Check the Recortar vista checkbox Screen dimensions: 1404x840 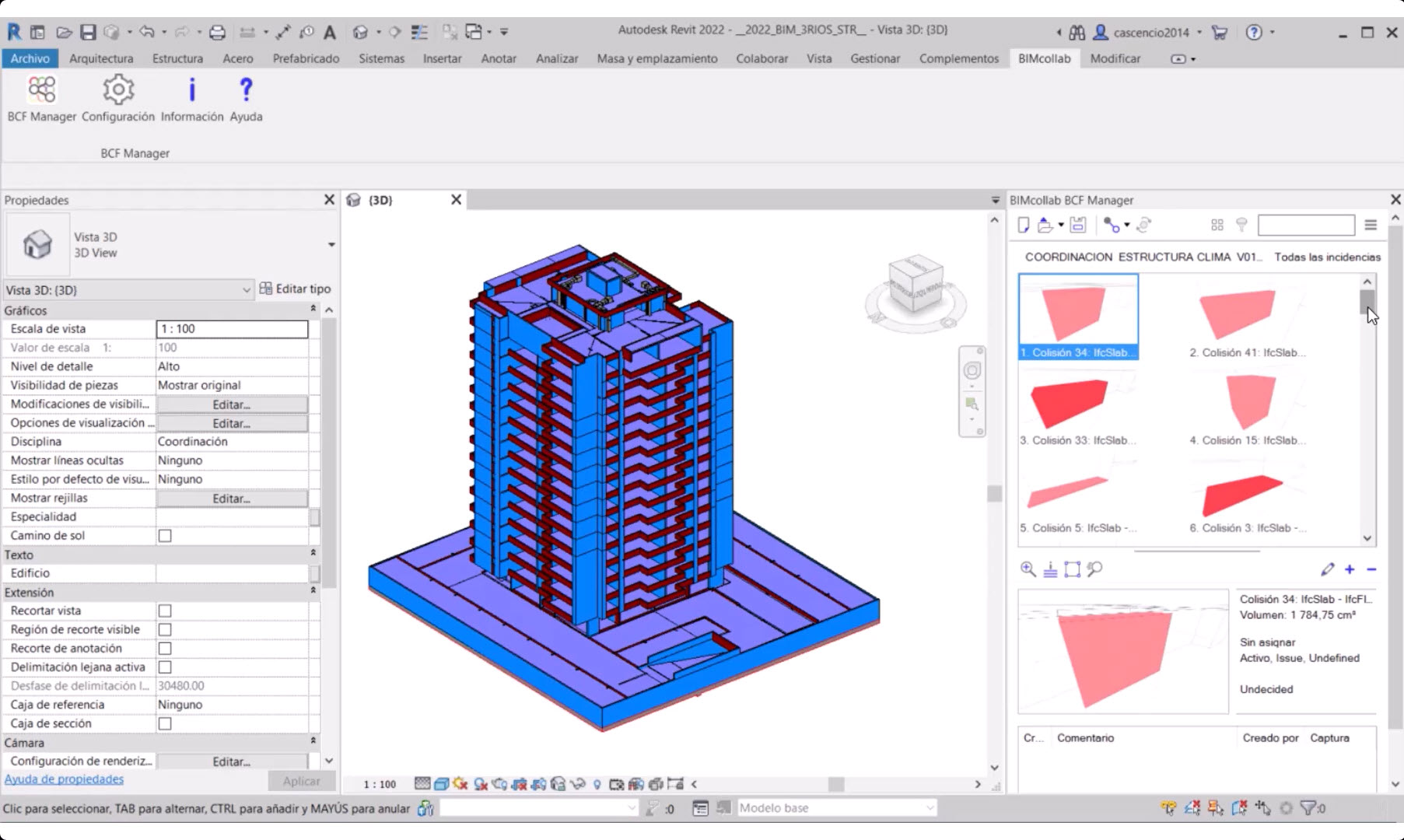click(164, 611)
